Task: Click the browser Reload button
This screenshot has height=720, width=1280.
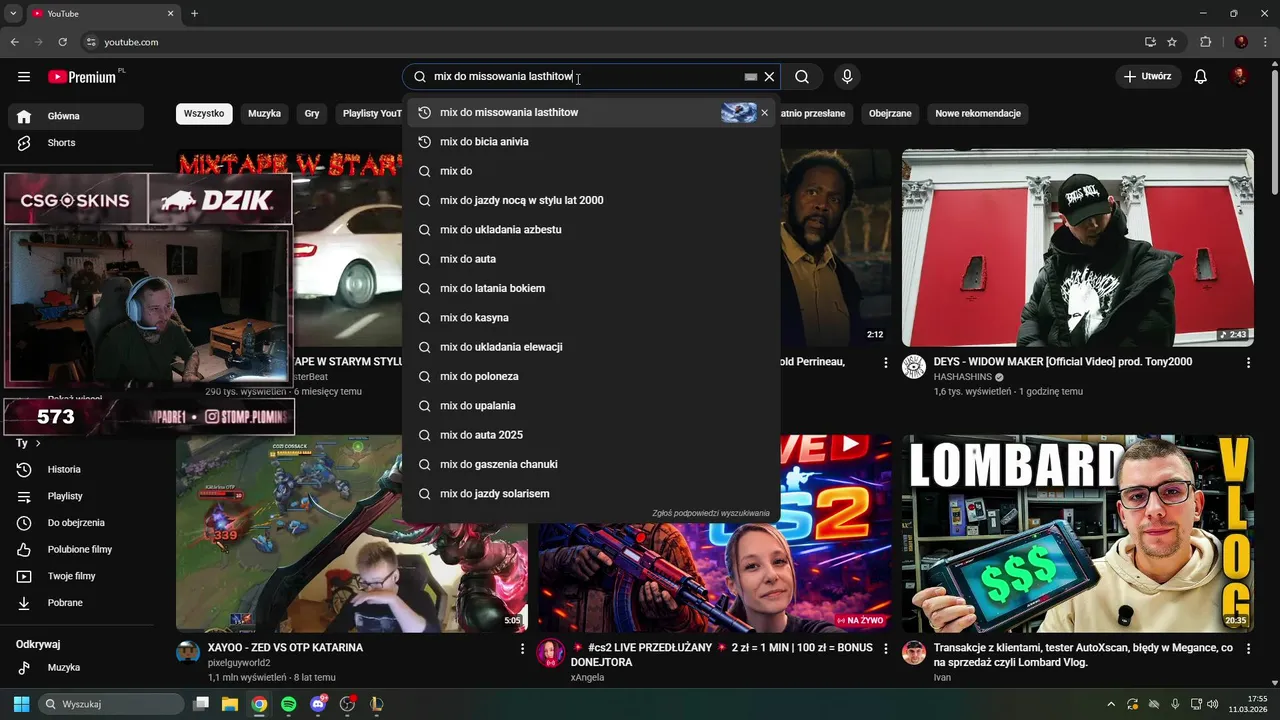Action: [63, 42]
